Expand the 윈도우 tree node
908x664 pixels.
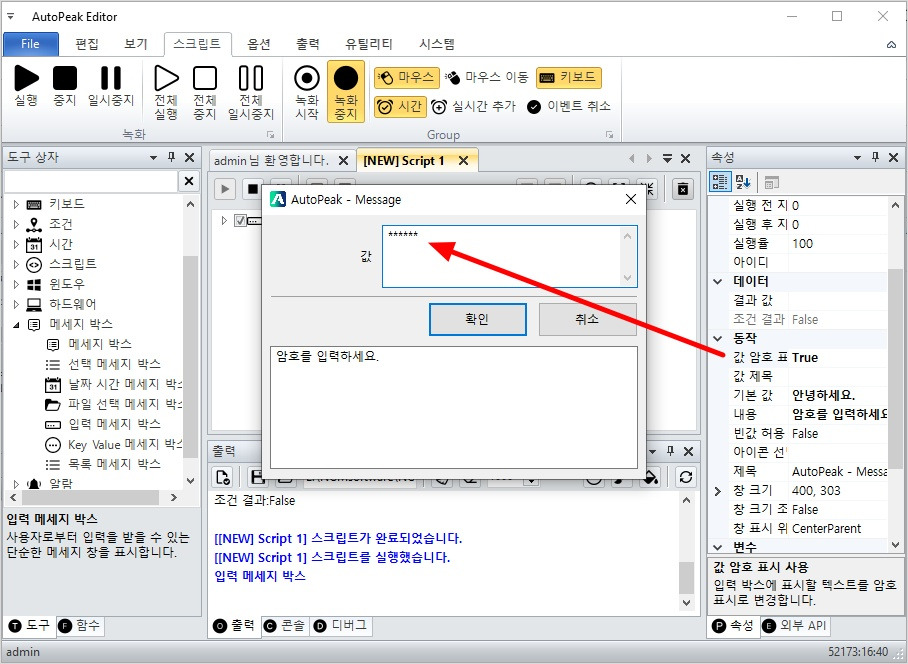pyautogui.click(x=16, y=284)
